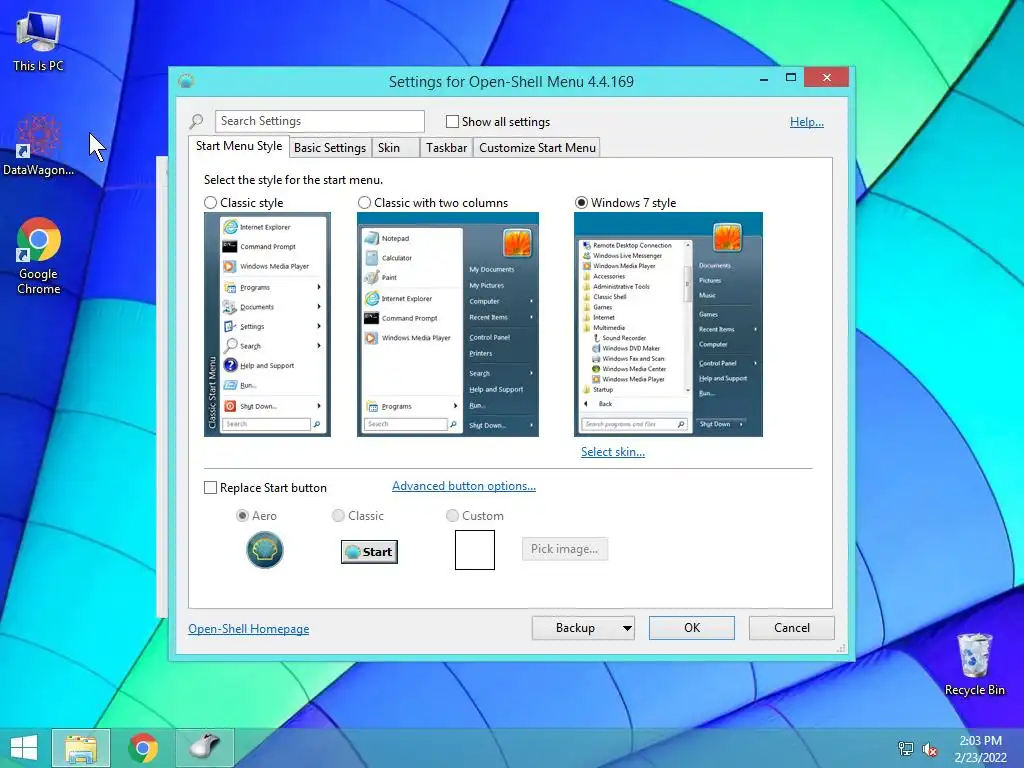The image size is (1024, 768).
Task: Click the Classic style preview thumbnail
Action: click(x=267, y=325)
